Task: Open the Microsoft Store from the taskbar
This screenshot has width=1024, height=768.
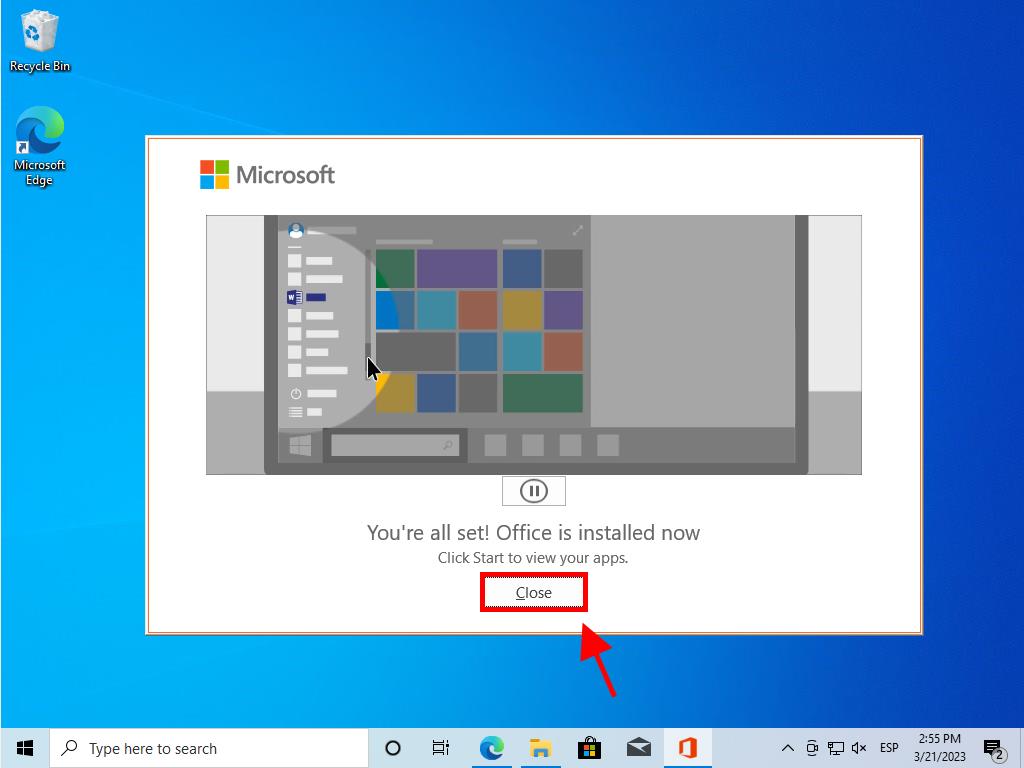Action: tap(589, 747)
